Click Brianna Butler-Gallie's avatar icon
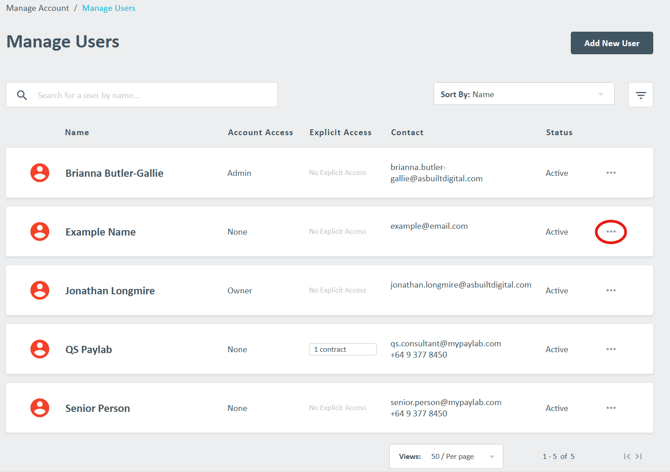The height and width of the screenshot is (472, 670). pos(40,173)
